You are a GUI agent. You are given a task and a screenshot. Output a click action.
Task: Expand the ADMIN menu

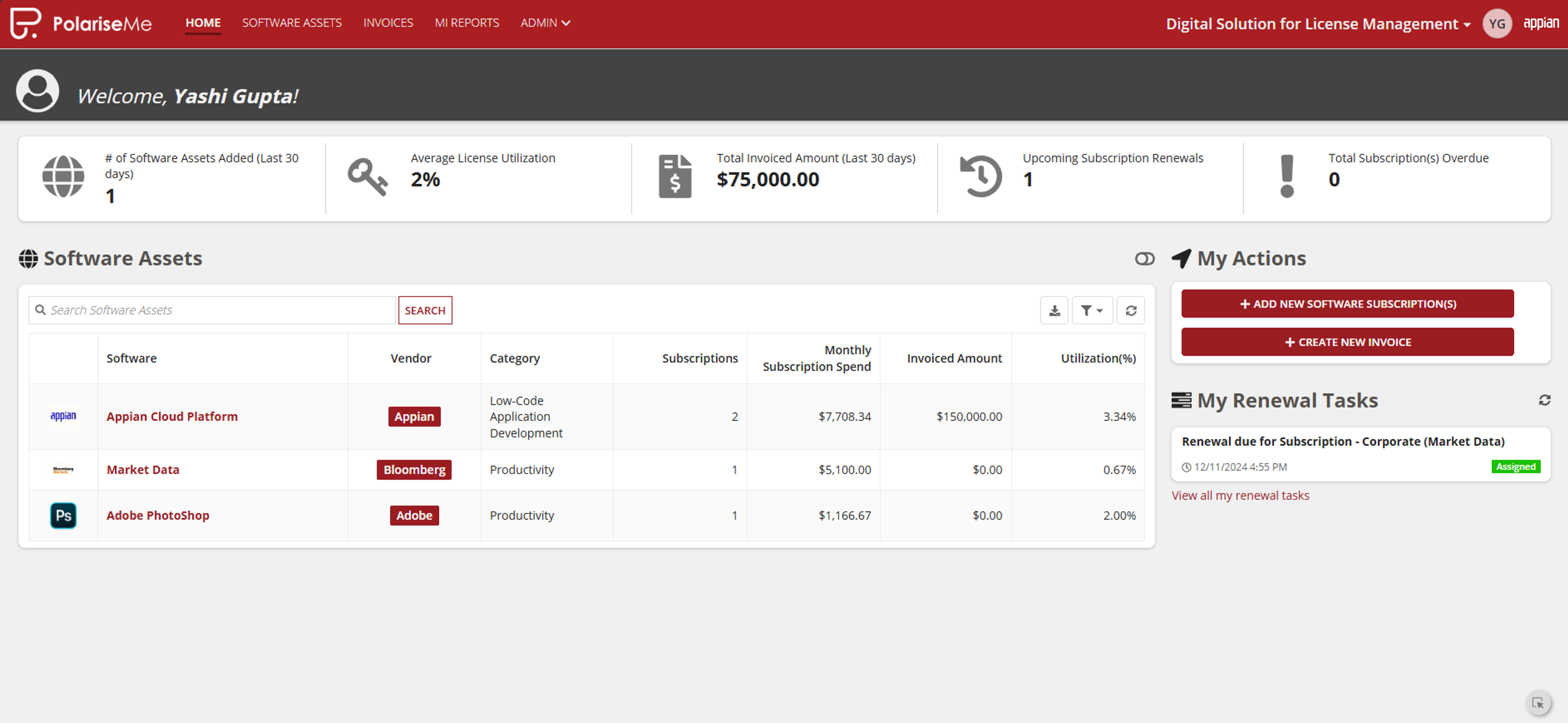[545, 23]
